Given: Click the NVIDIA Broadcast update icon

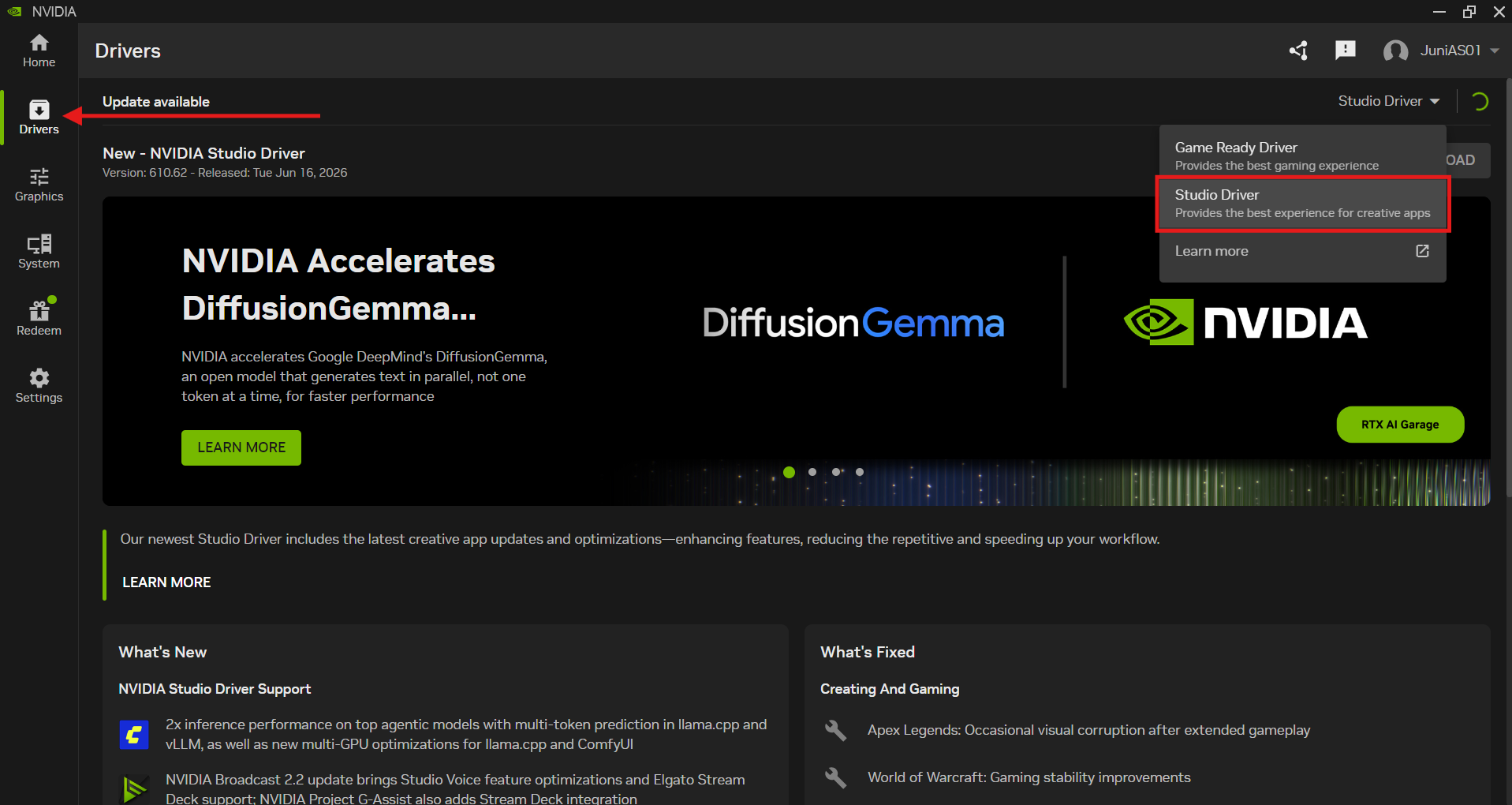Looking at the screenshot, I should click(x=134, y=788).
